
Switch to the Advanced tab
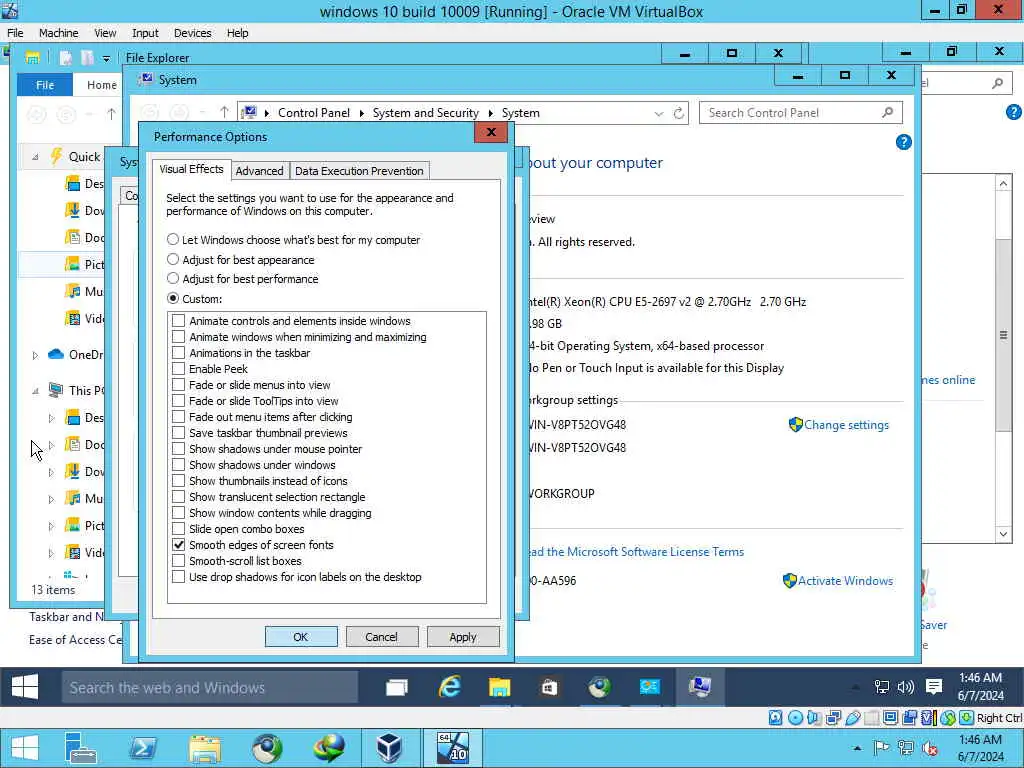point(259,170)
